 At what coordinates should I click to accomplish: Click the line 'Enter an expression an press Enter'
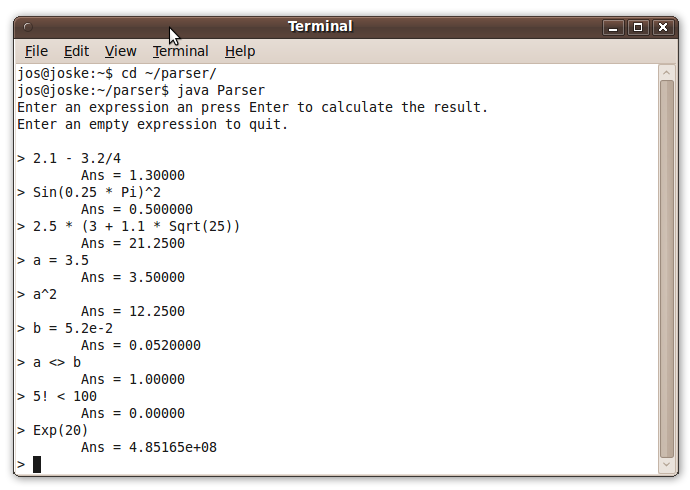pos(253,107)
